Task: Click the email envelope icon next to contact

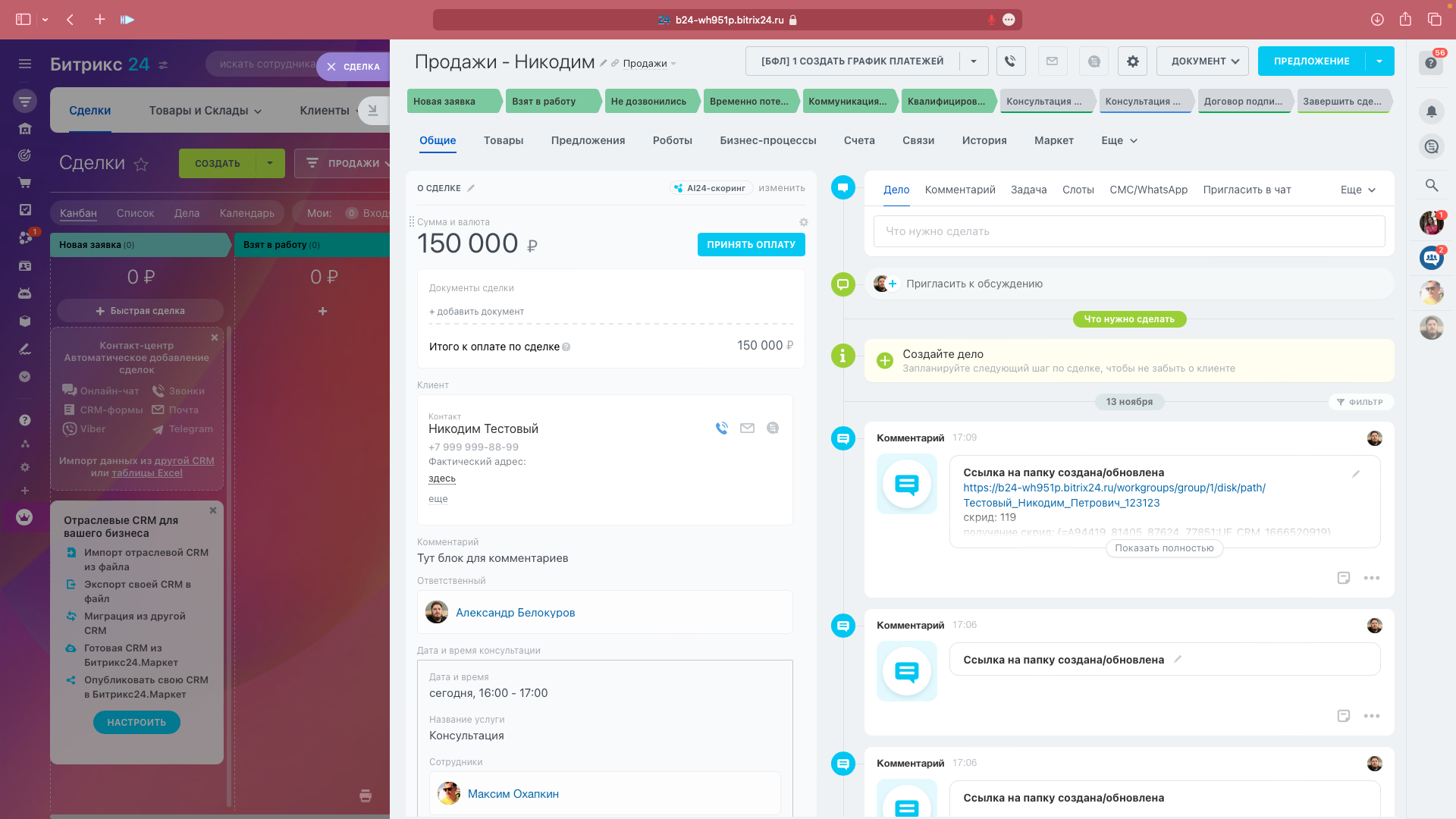Action: click(x=747, y=428)
